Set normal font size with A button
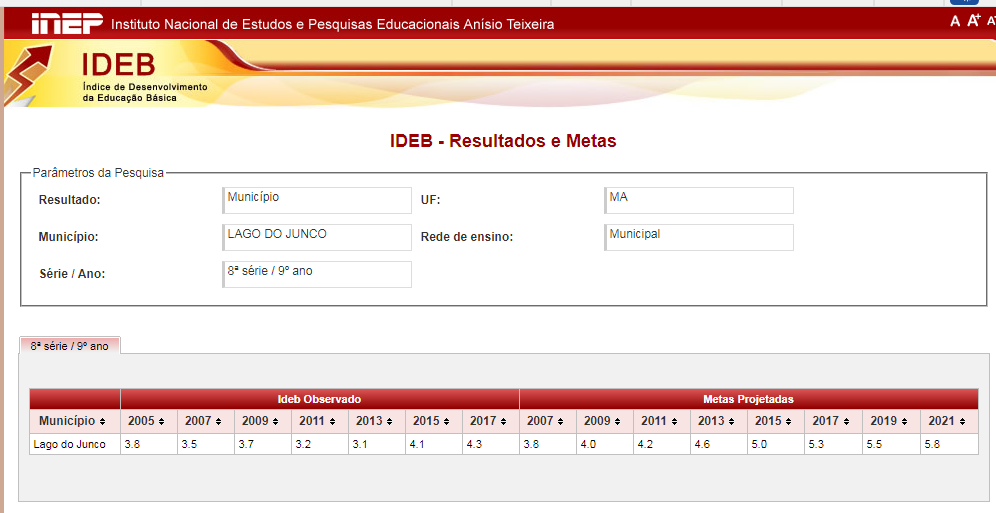The width and height of the screenshot is (996, 513). click(x=955, y=22)
